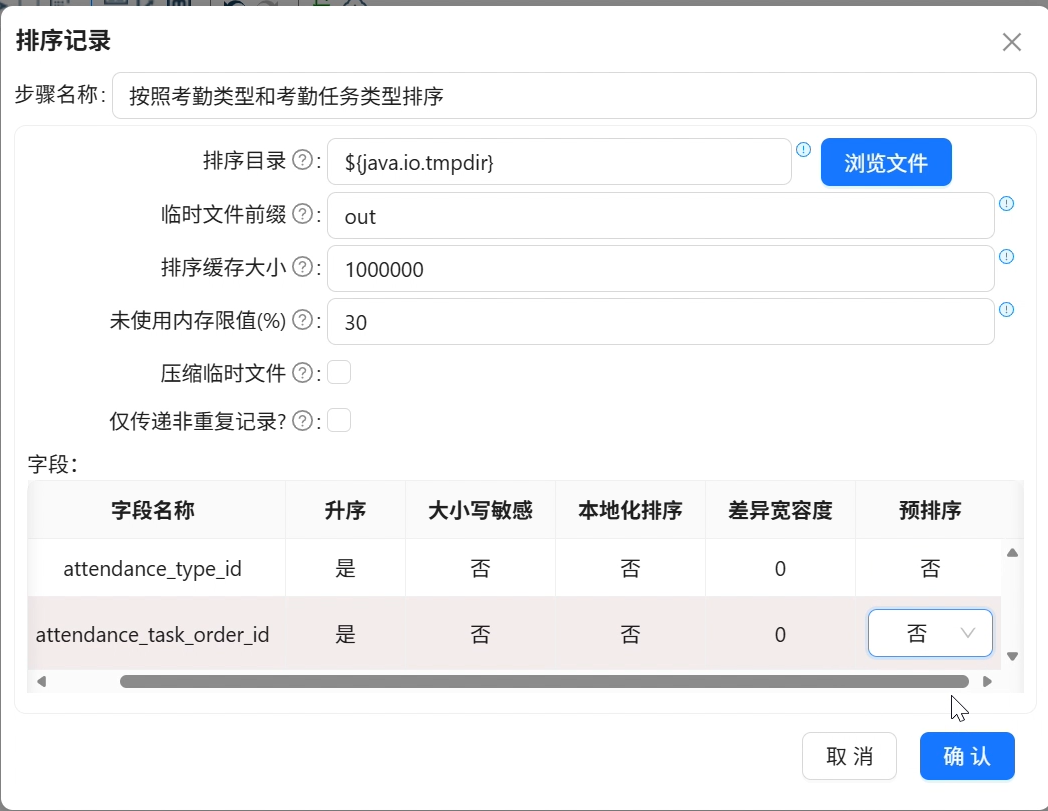
Task: Click the table's horizontal scrollbar thumb
Action: pyautogui.click(x=544, y=681)
